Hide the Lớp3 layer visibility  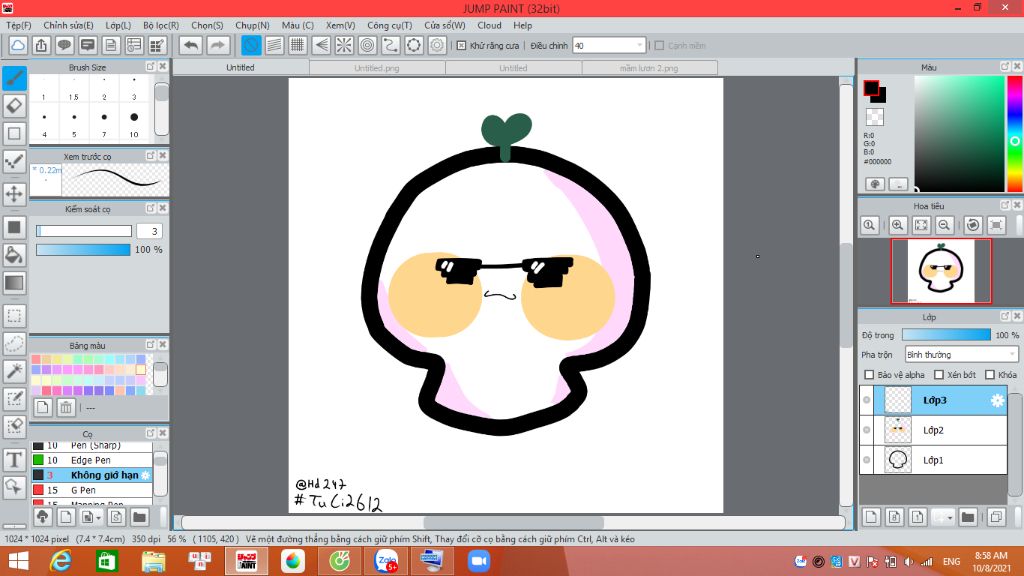coord(867,400)
